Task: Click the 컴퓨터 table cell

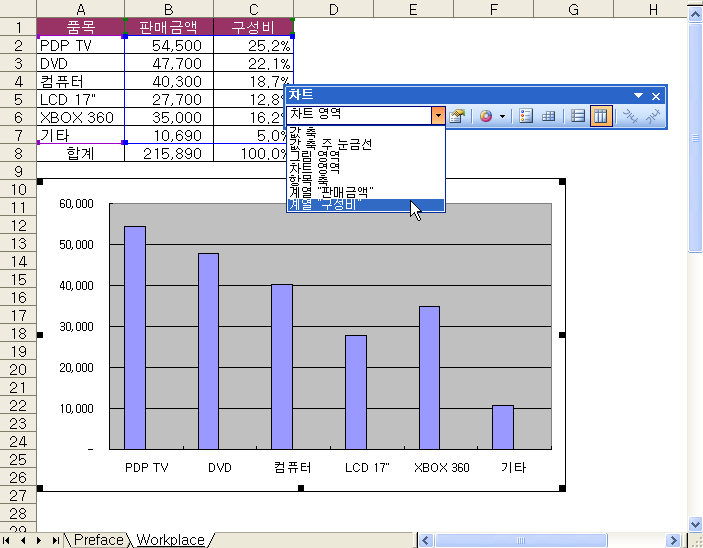Action: pos(81,81)
